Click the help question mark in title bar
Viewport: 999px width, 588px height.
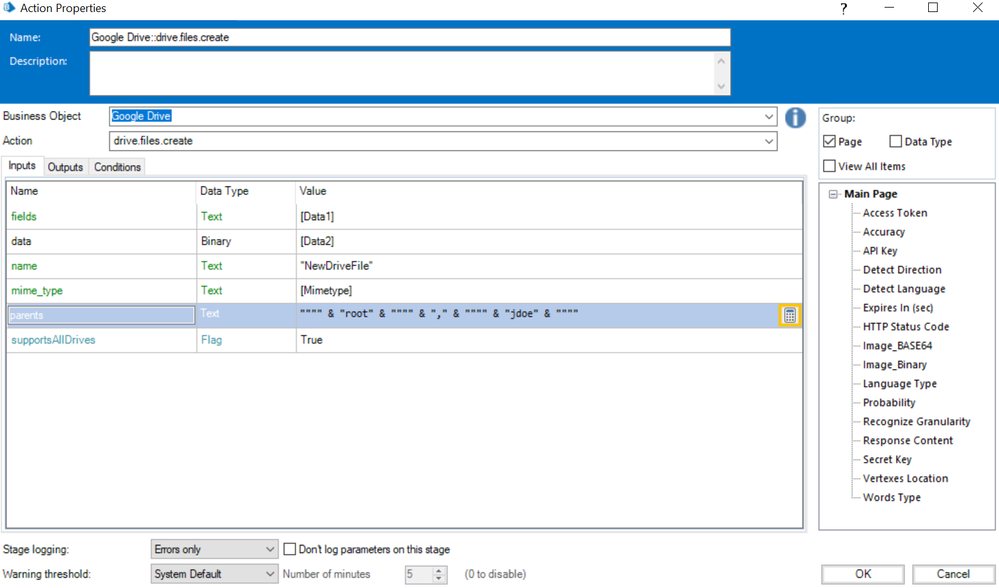click(x=843, y=9)
